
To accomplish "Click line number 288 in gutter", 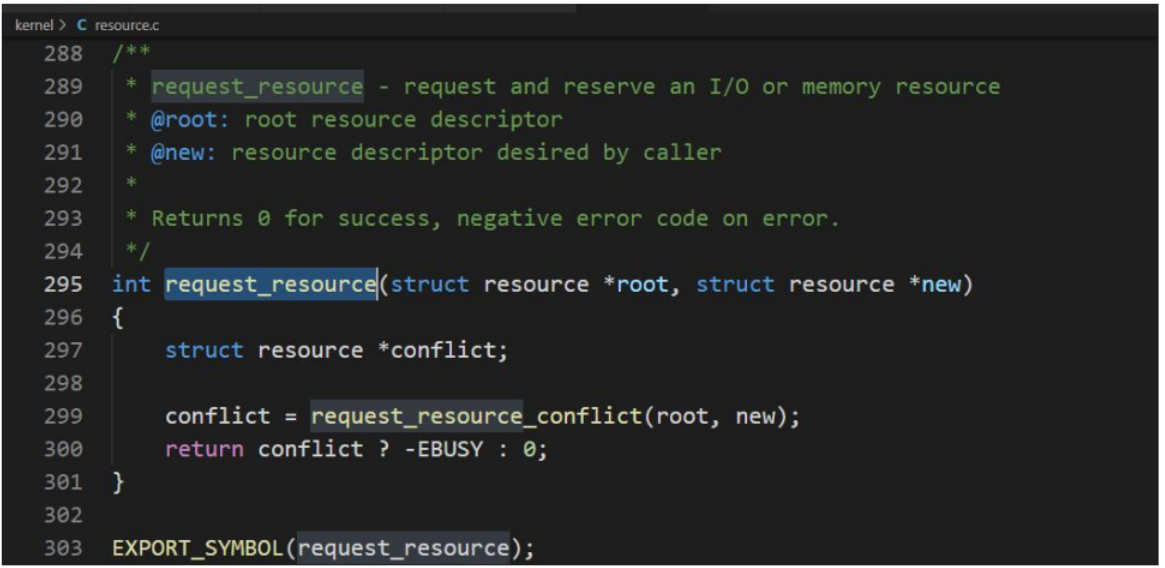I will coord(62,54).
